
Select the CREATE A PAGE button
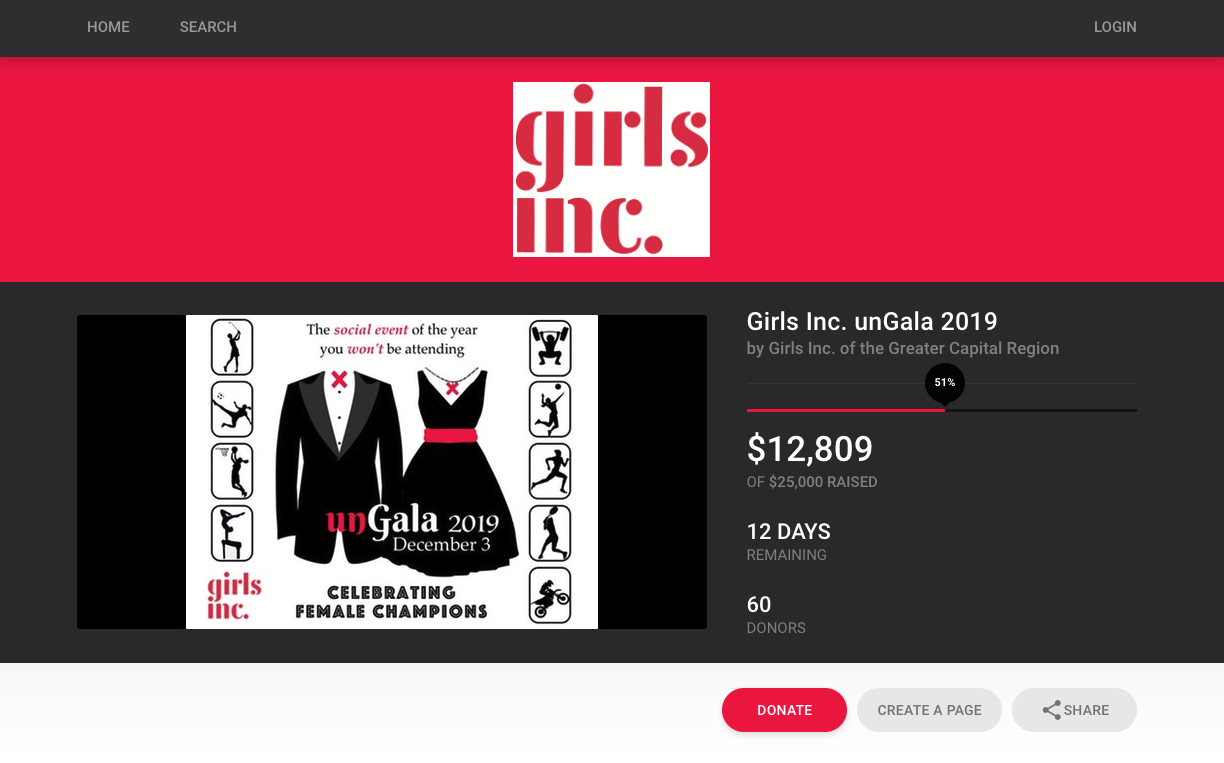coord(929,710)
